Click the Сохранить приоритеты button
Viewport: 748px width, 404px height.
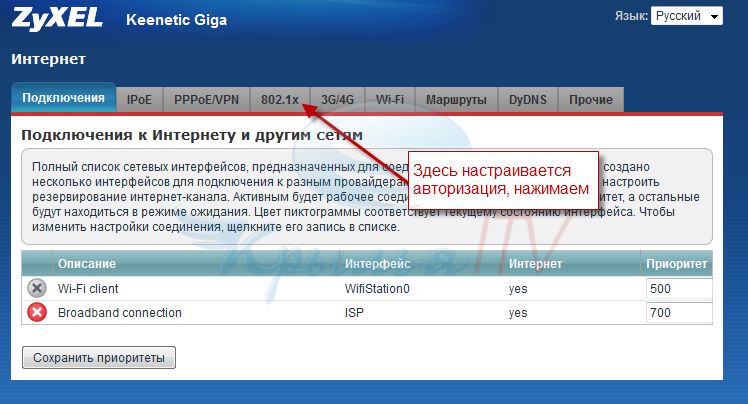pos(99,358)
